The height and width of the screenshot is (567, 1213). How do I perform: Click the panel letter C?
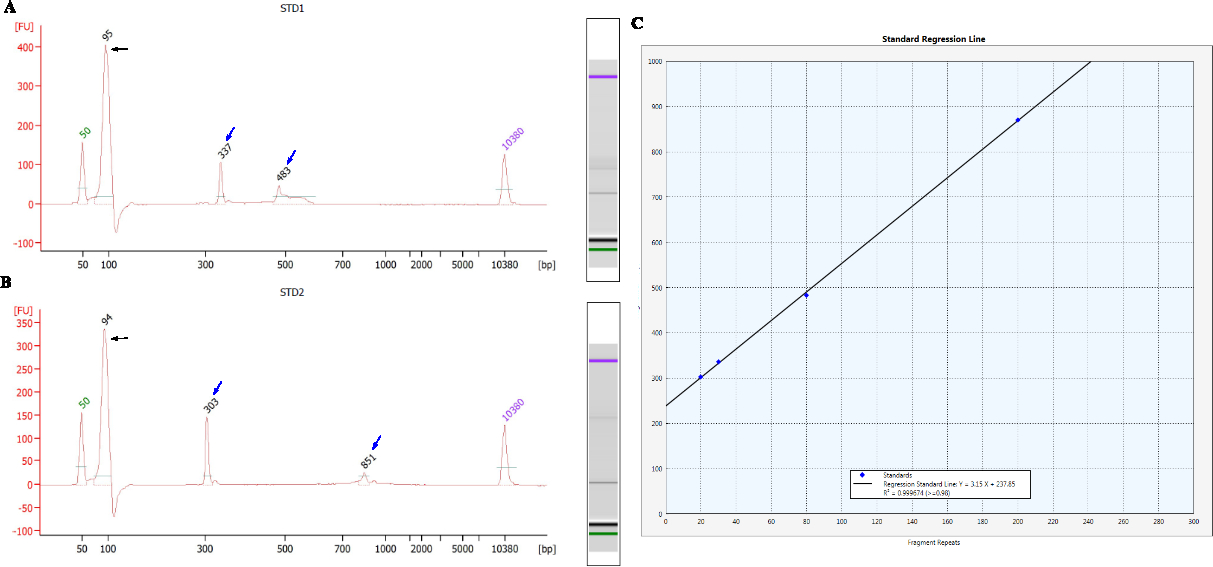(x=638, y=21)
